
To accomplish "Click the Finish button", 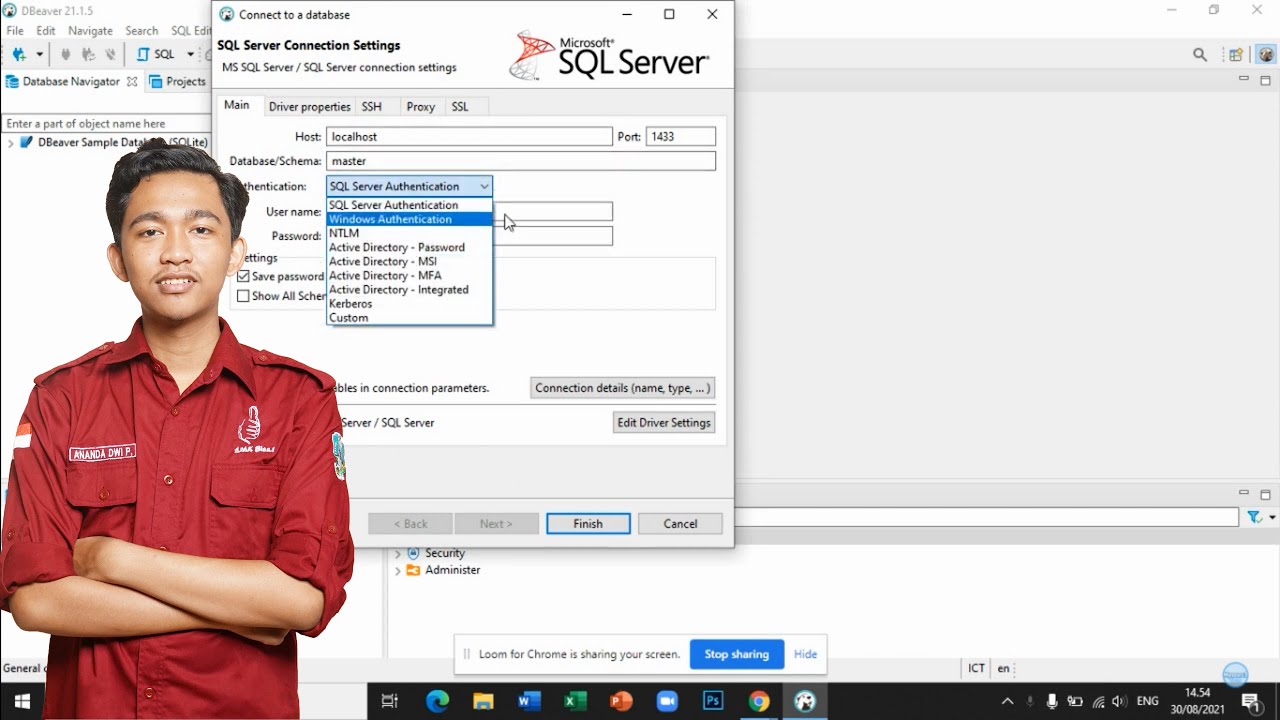I will click(x=588, y=524).
